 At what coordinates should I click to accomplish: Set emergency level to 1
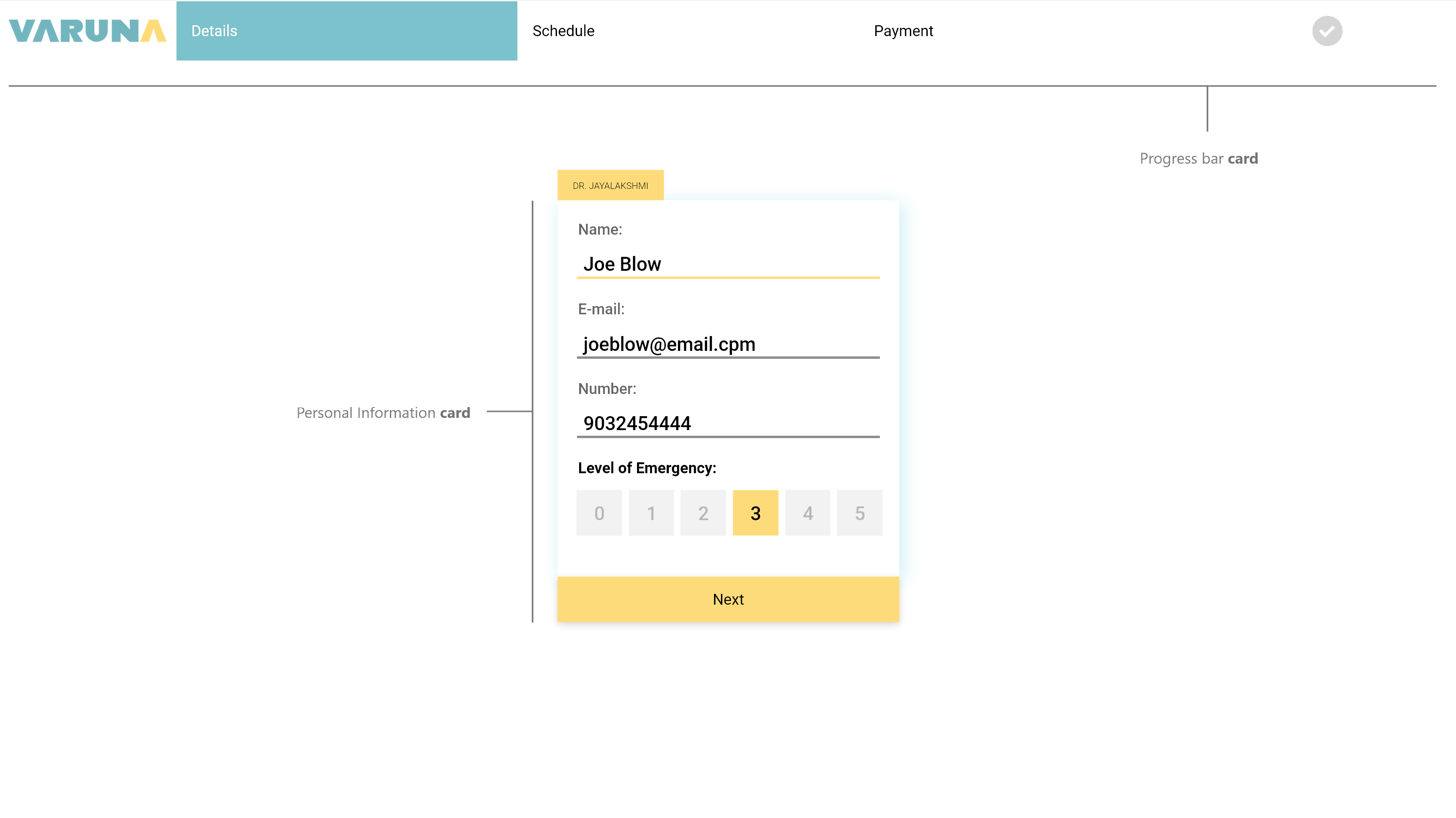[651, 513]
